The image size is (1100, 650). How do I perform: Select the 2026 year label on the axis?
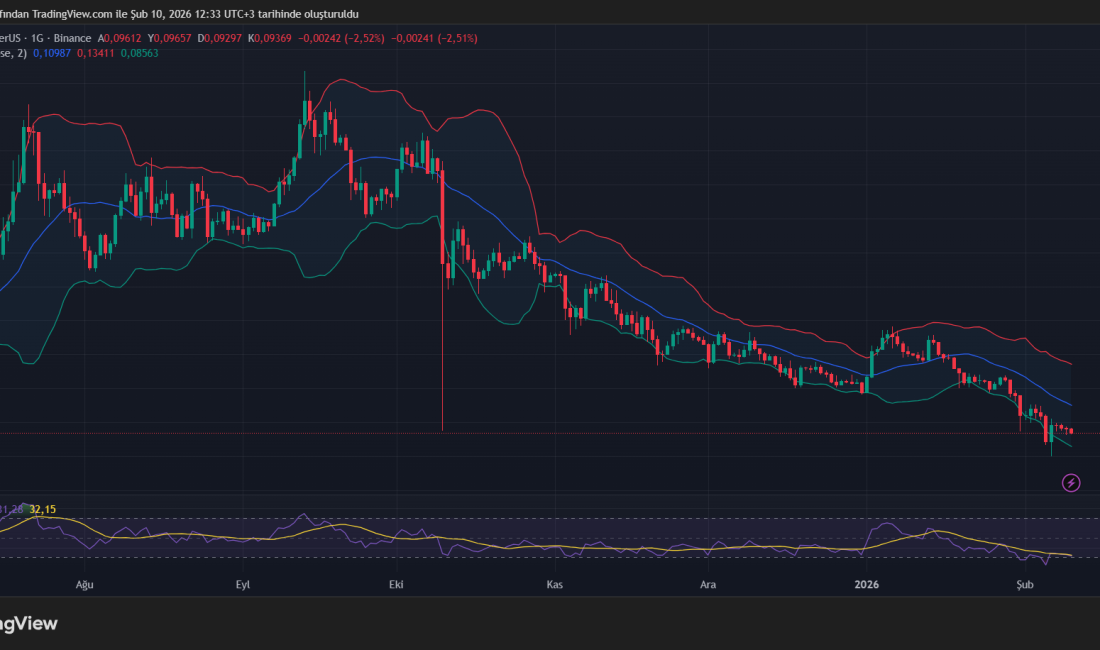866,584
